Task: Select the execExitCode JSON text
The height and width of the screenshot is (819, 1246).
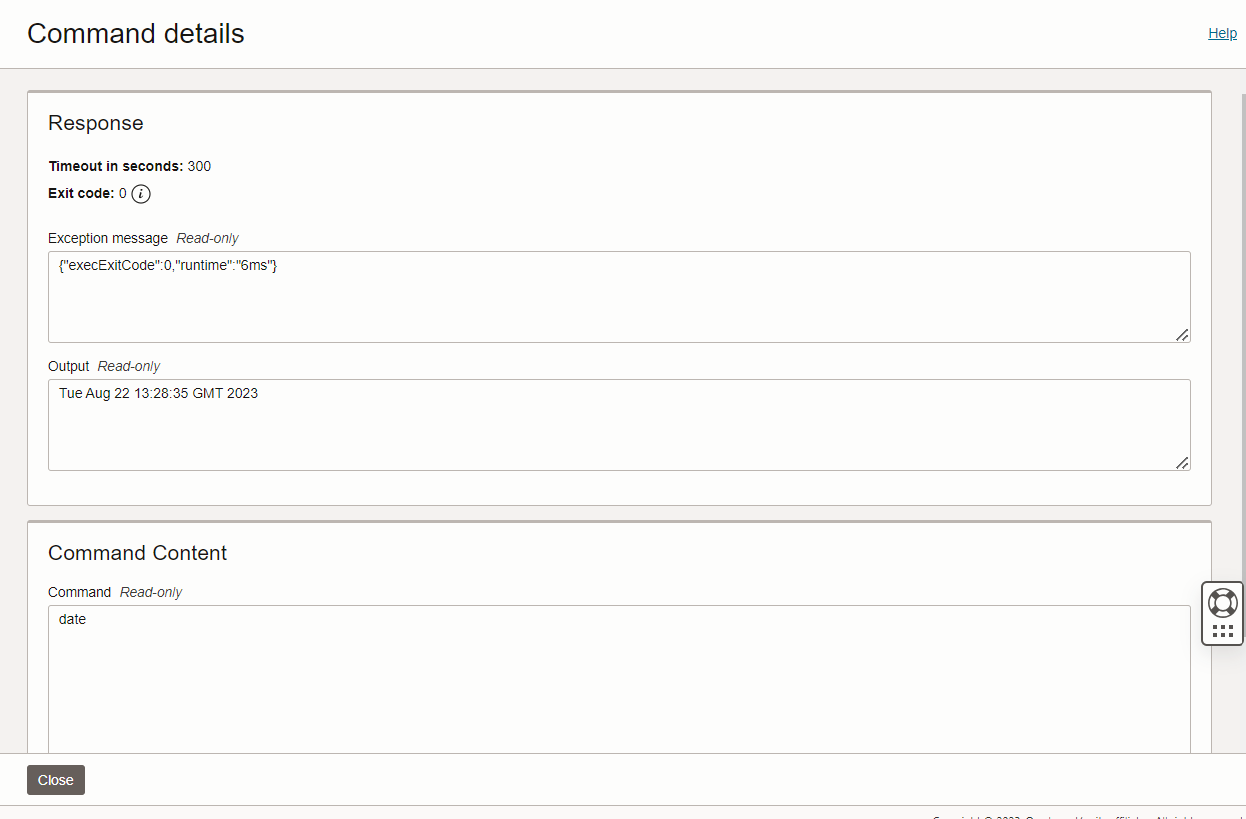Action: coord(168,265)
